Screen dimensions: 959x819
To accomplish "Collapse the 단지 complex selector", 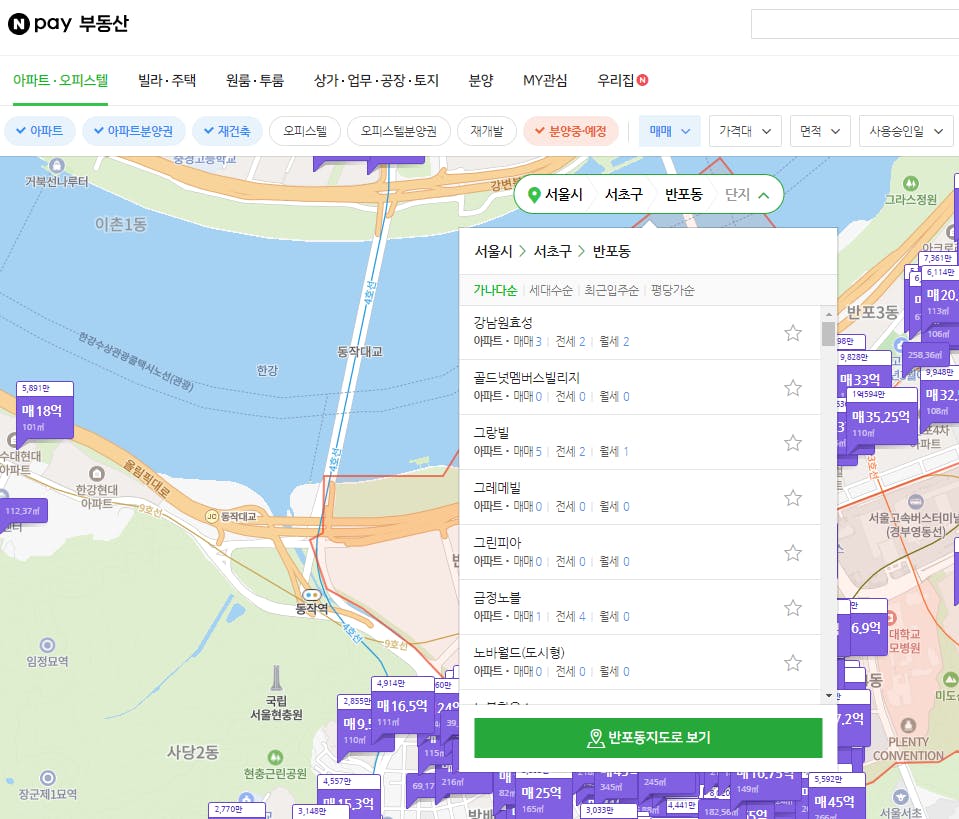I will (x=747, y=195).
